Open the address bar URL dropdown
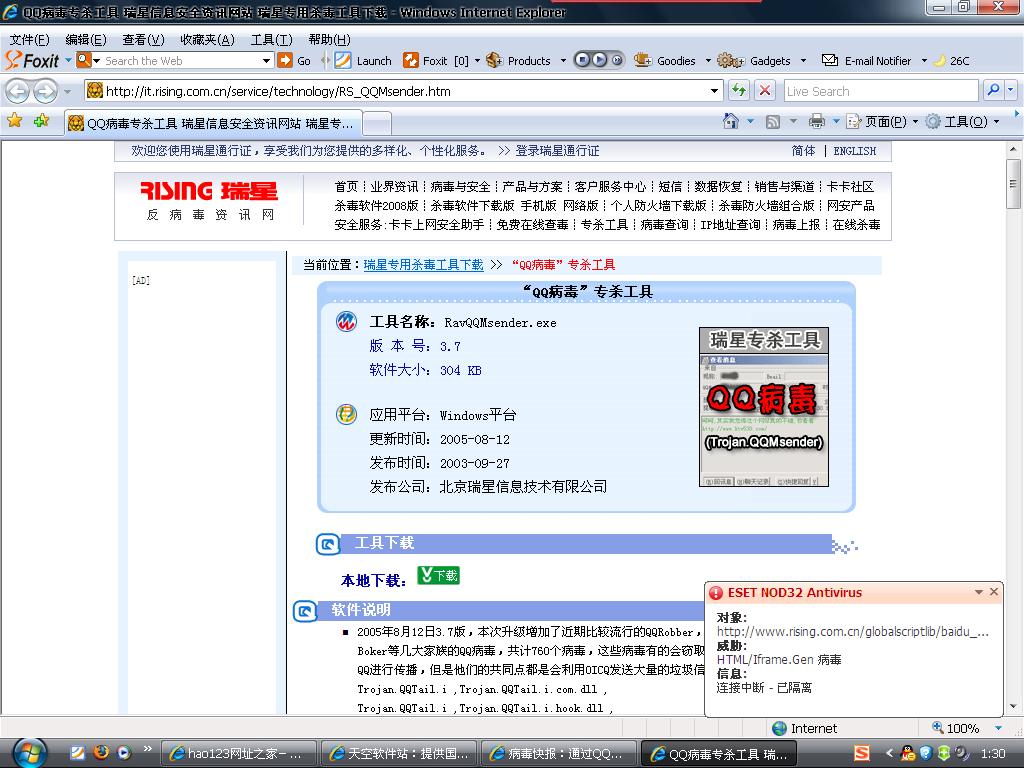 coord(714,91)
